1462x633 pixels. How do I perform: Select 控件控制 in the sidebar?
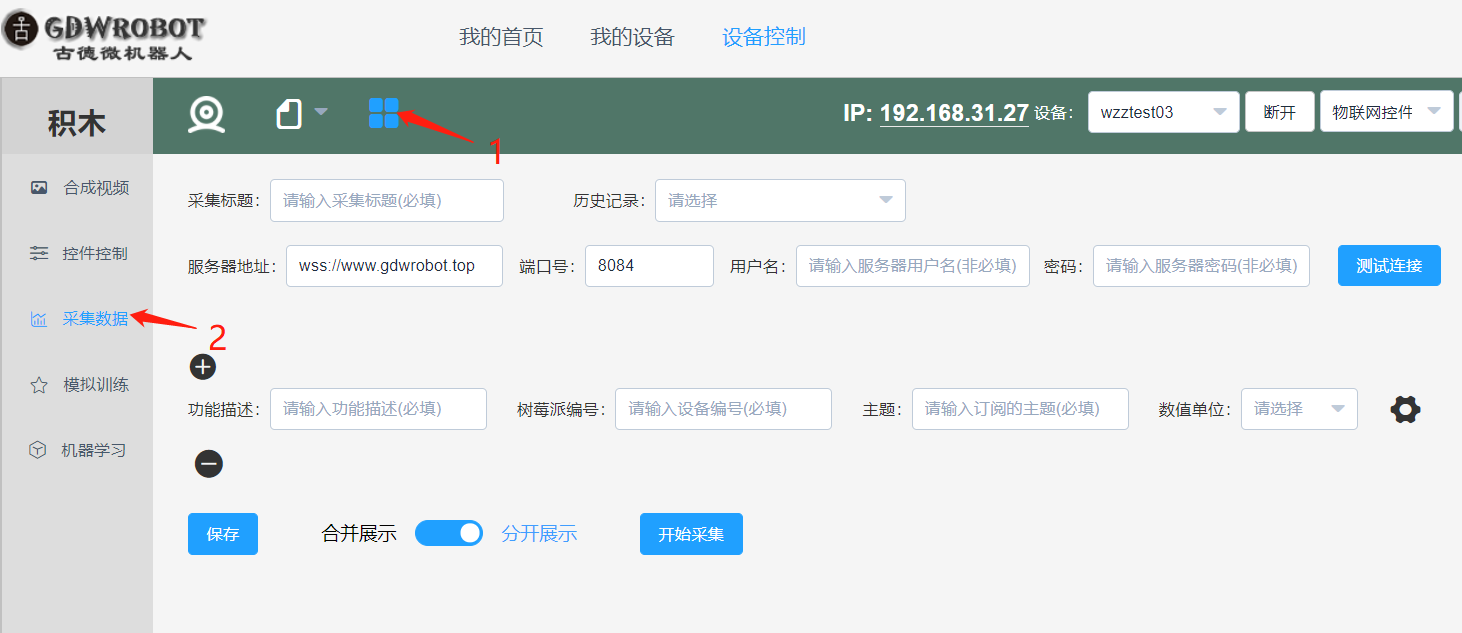point(95,253)
